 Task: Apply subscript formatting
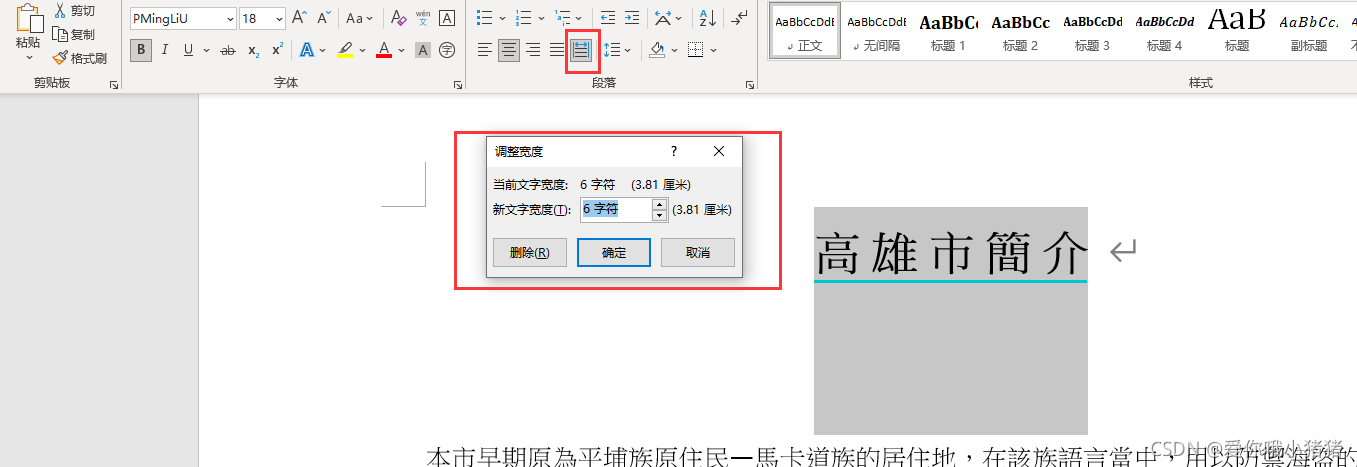[253, 50]
